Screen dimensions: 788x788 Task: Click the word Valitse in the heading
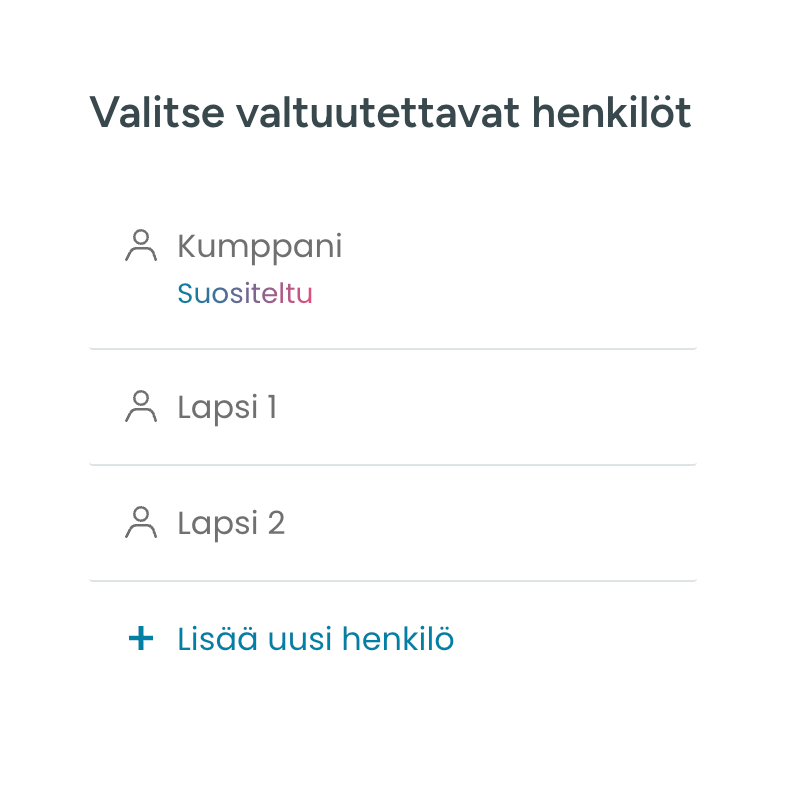[157, 113]
